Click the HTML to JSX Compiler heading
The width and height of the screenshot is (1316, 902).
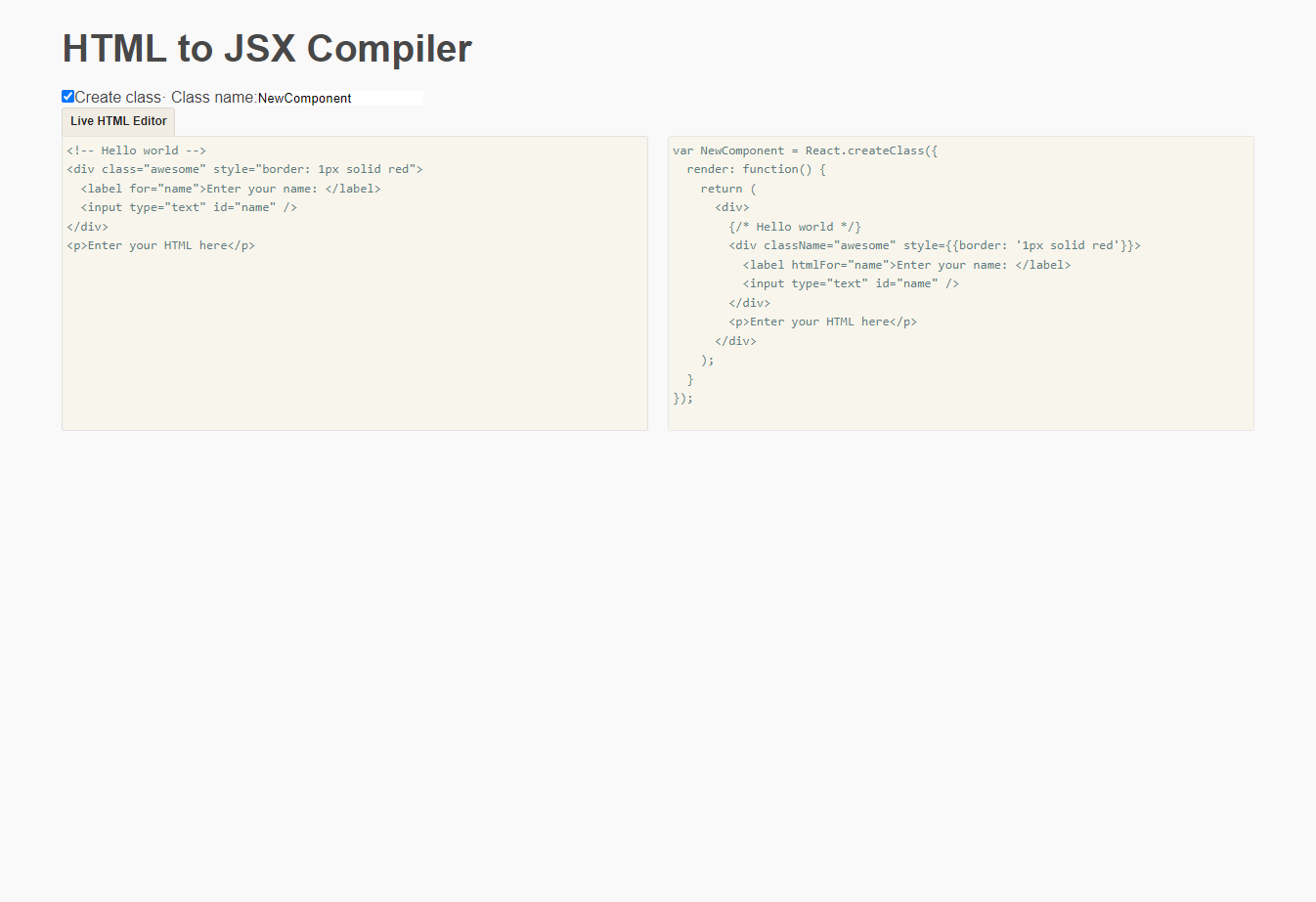click(x=267, y=49)
